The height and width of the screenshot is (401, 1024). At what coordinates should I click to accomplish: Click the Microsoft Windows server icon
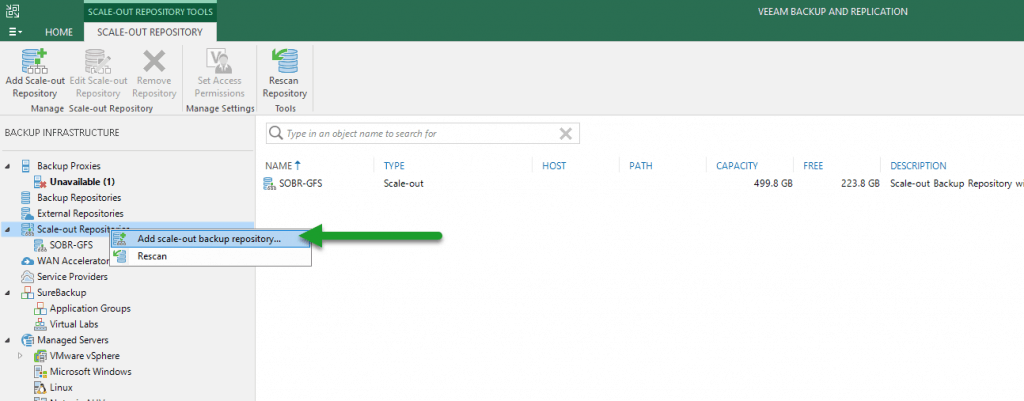click(40, 372)
